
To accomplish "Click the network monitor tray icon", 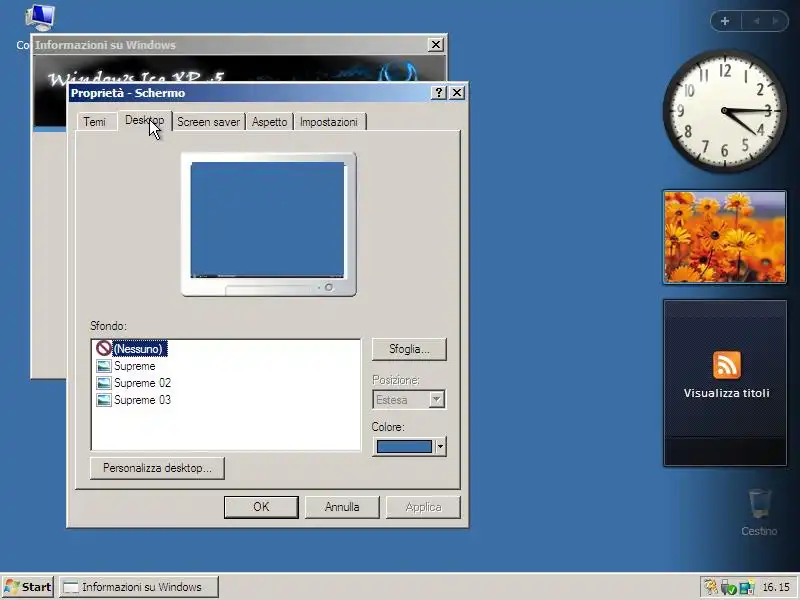I will pos(746,587).
